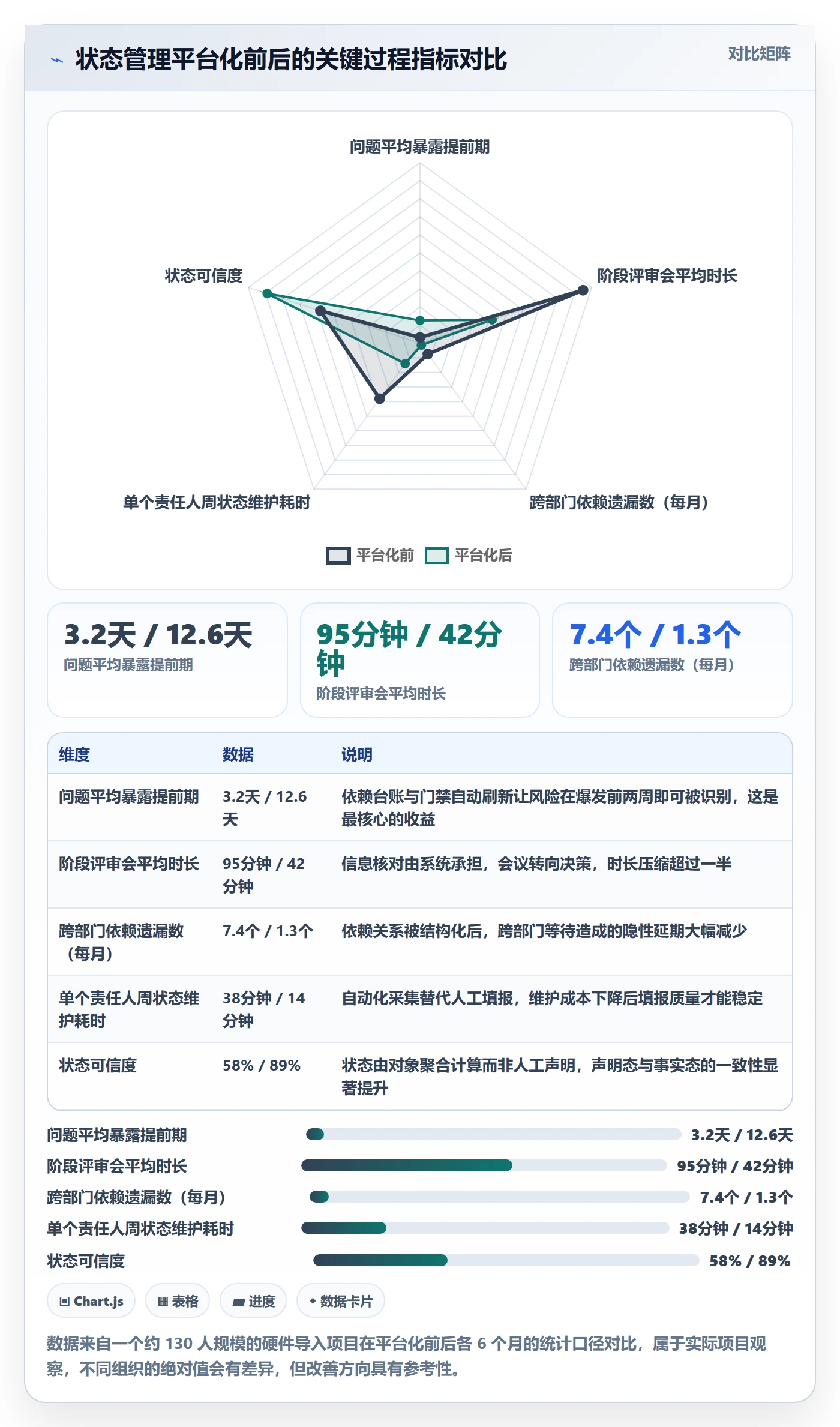840x1427 pixels.
Task: Click progress bar for 问题平均暴露提前期
Action: tap(493, 1134)
